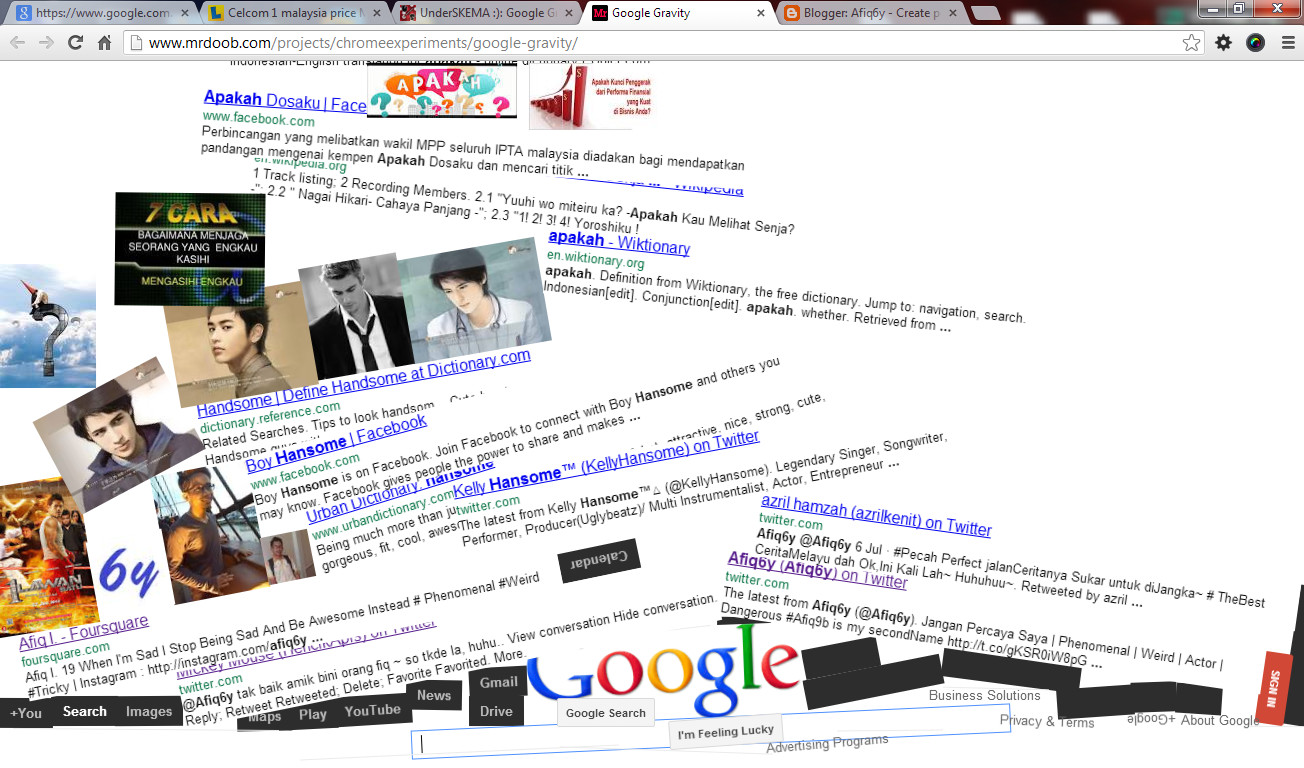Select the Google Gravity tab
The image size is (1304, 768).
click(x=677, y=14)
